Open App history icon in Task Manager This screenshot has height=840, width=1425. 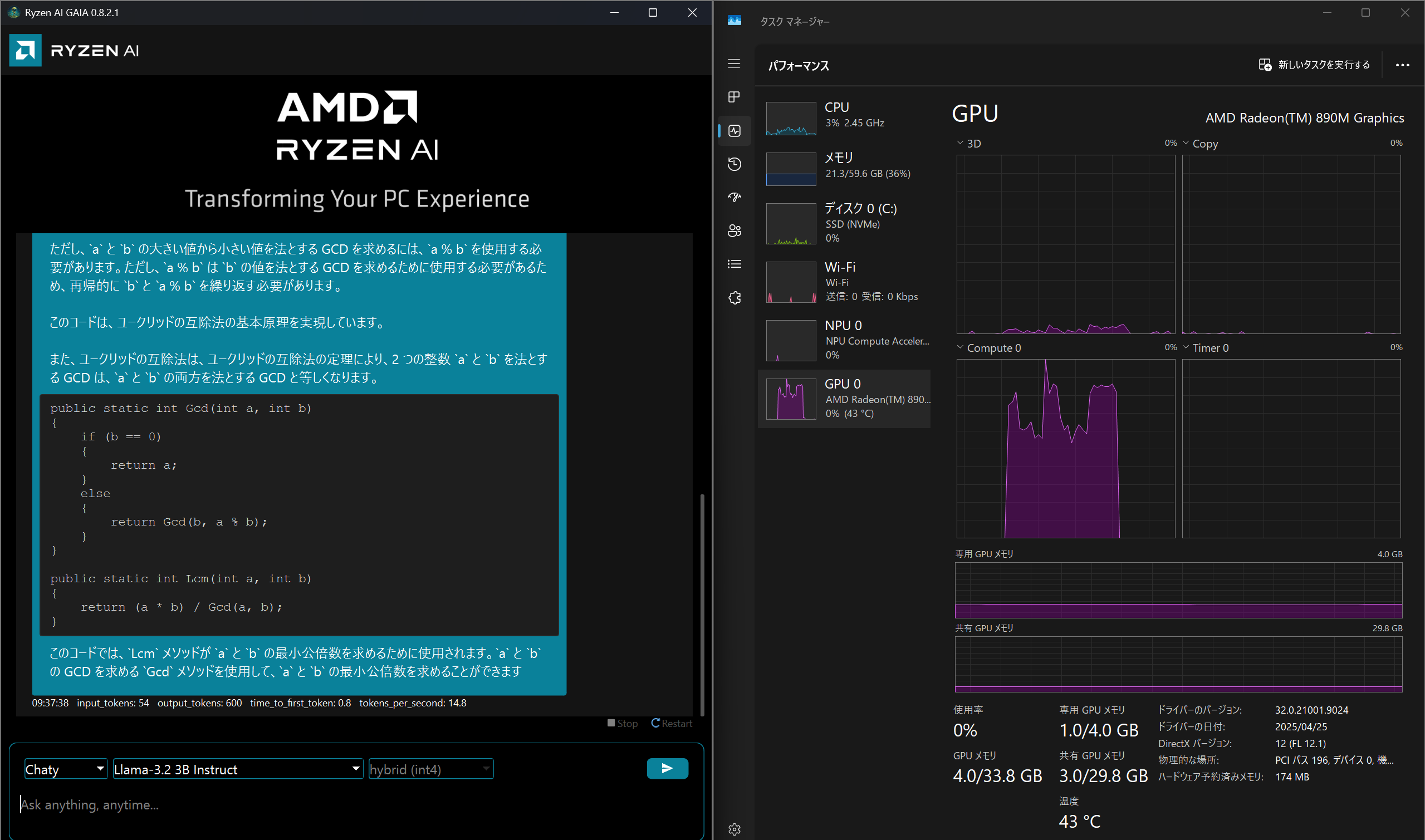point(734,164)
